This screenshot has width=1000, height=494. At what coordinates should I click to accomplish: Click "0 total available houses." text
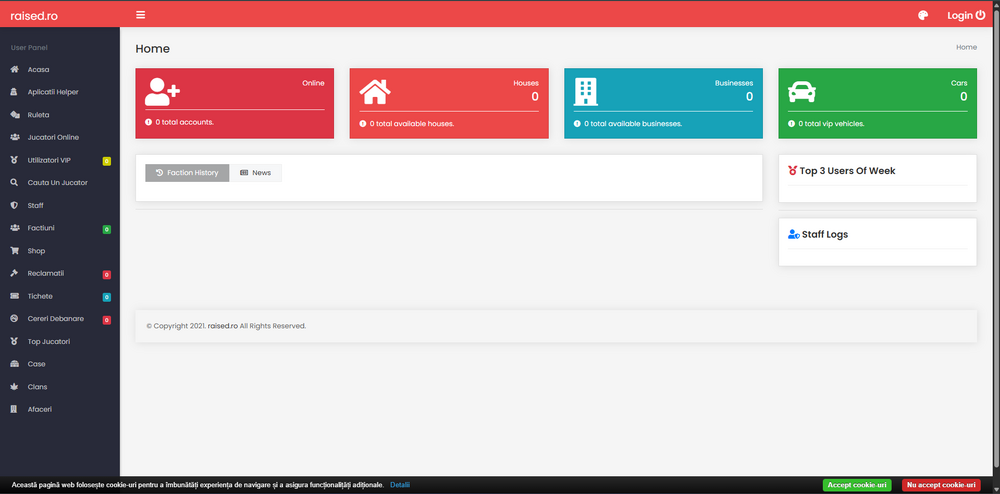coord(412,124)
